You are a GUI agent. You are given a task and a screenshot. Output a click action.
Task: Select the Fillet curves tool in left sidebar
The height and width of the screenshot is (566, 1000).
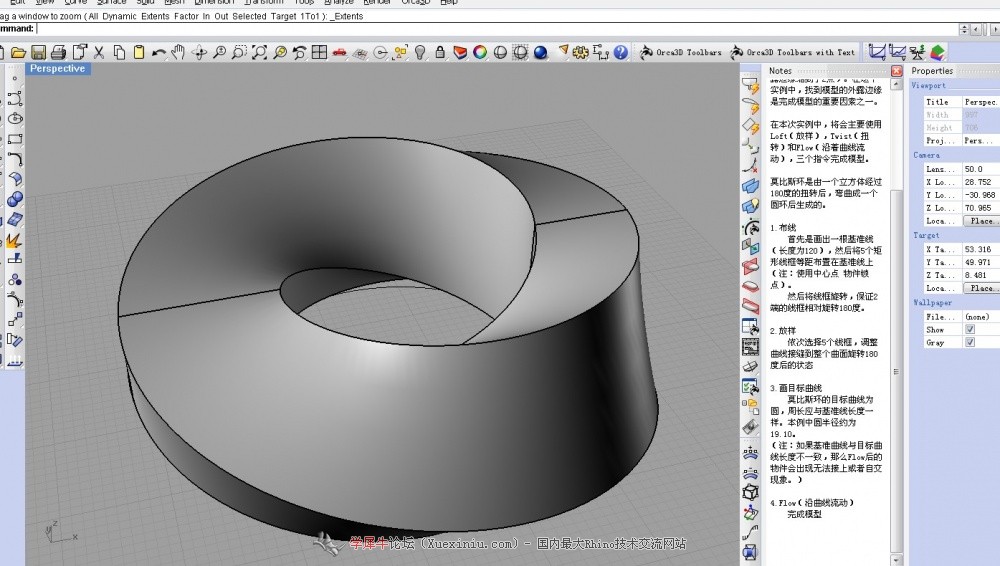click(15, 159)
